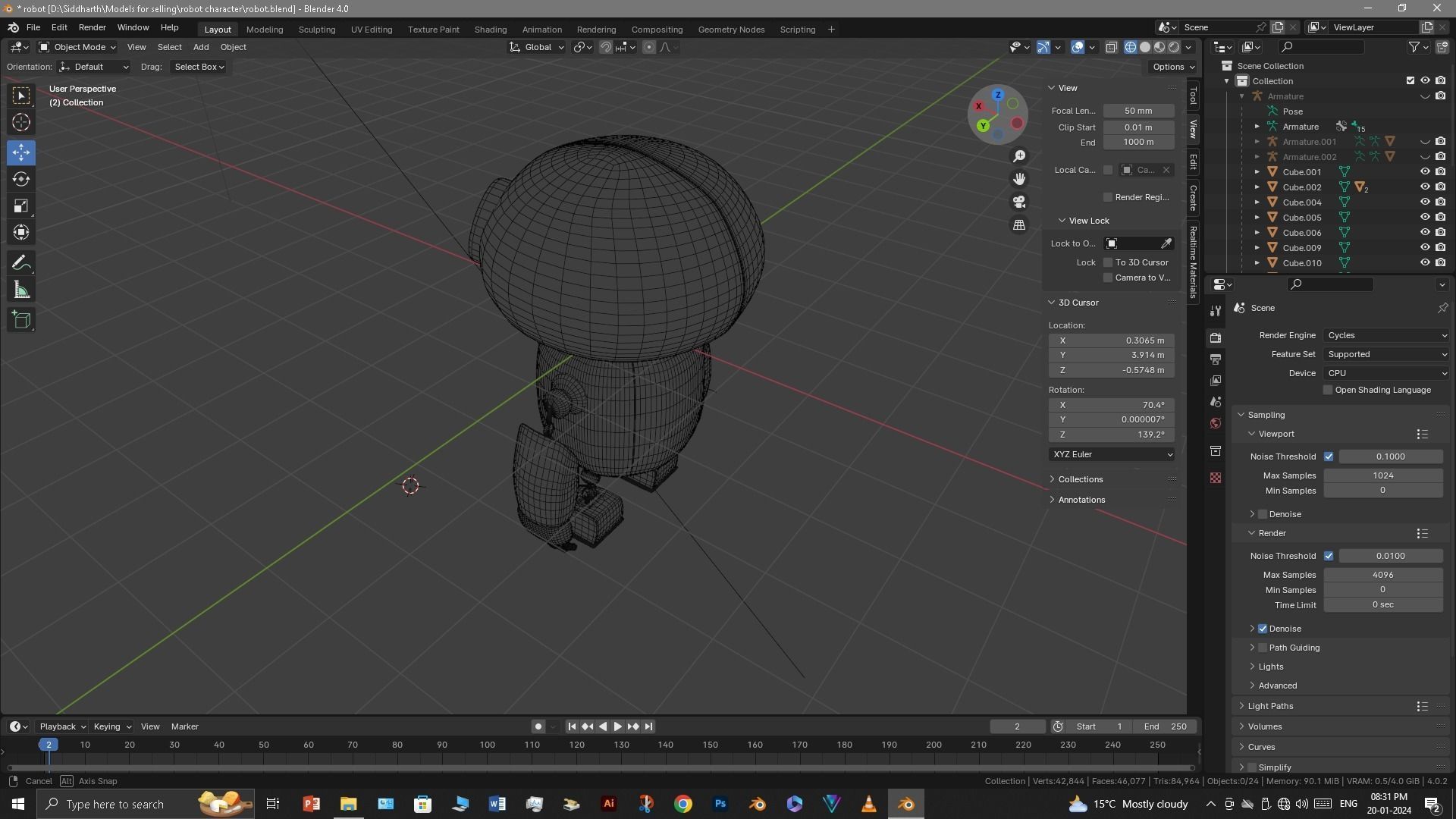
Task: Toggle X-ray display
Action: [x=1111, y=47]
